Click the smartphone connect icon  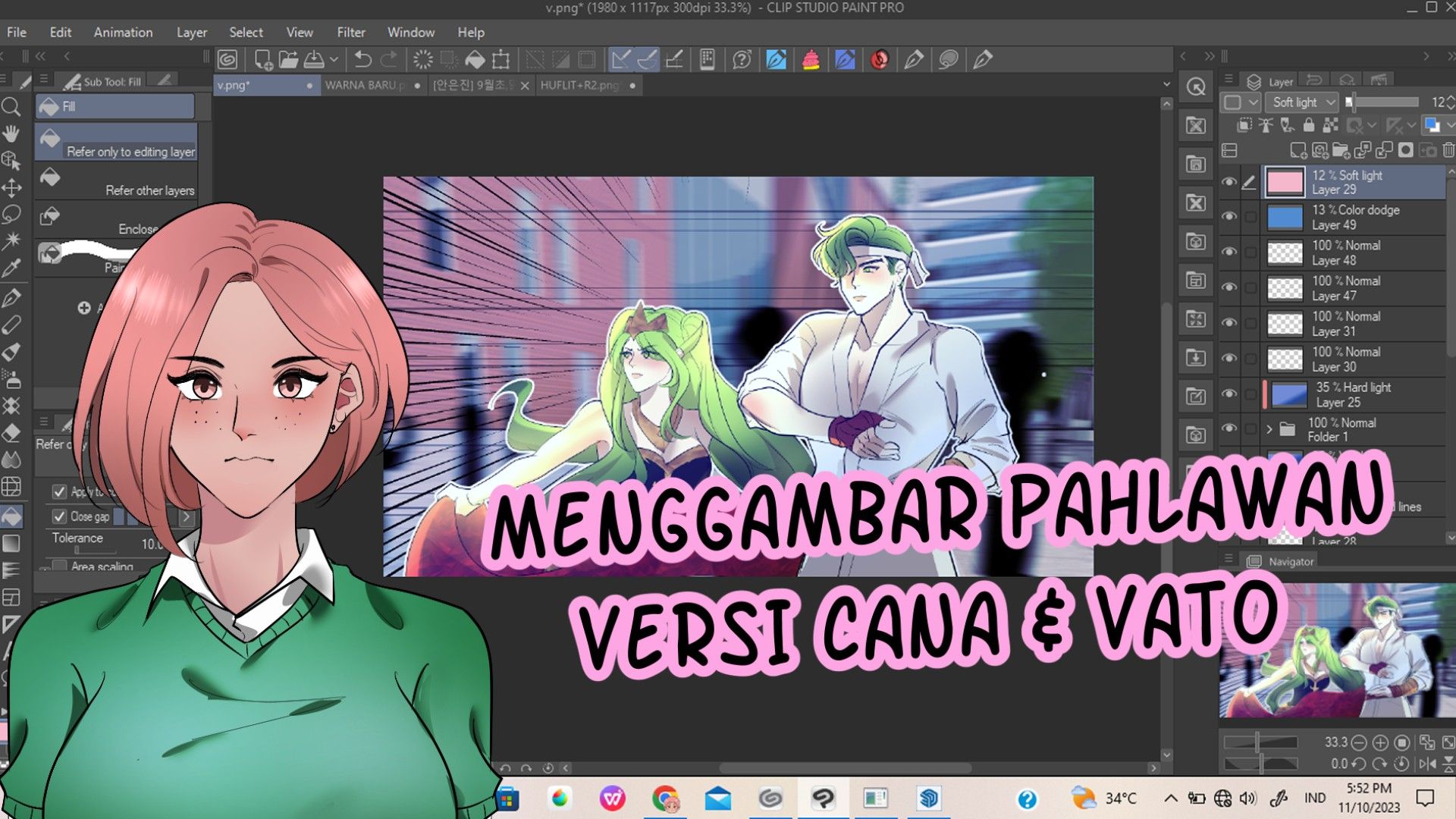708,59
